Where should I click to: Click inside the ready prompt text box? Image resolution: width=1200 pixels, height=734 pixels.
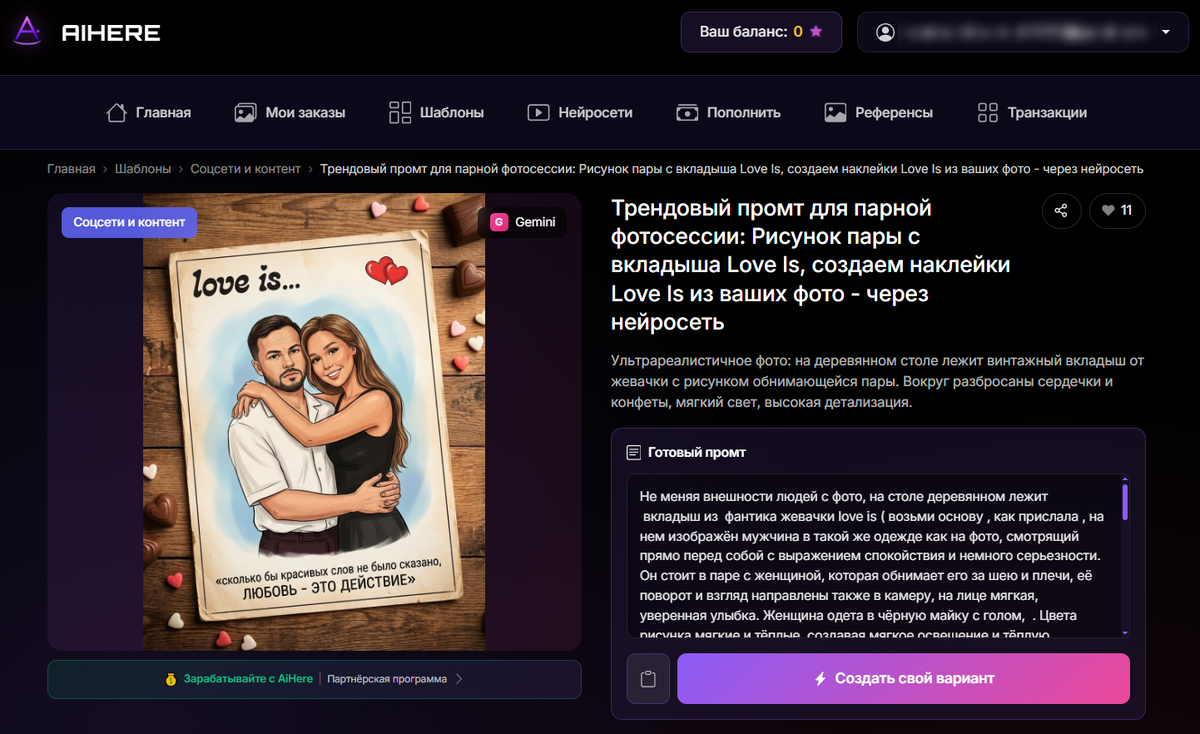point(878,556)
